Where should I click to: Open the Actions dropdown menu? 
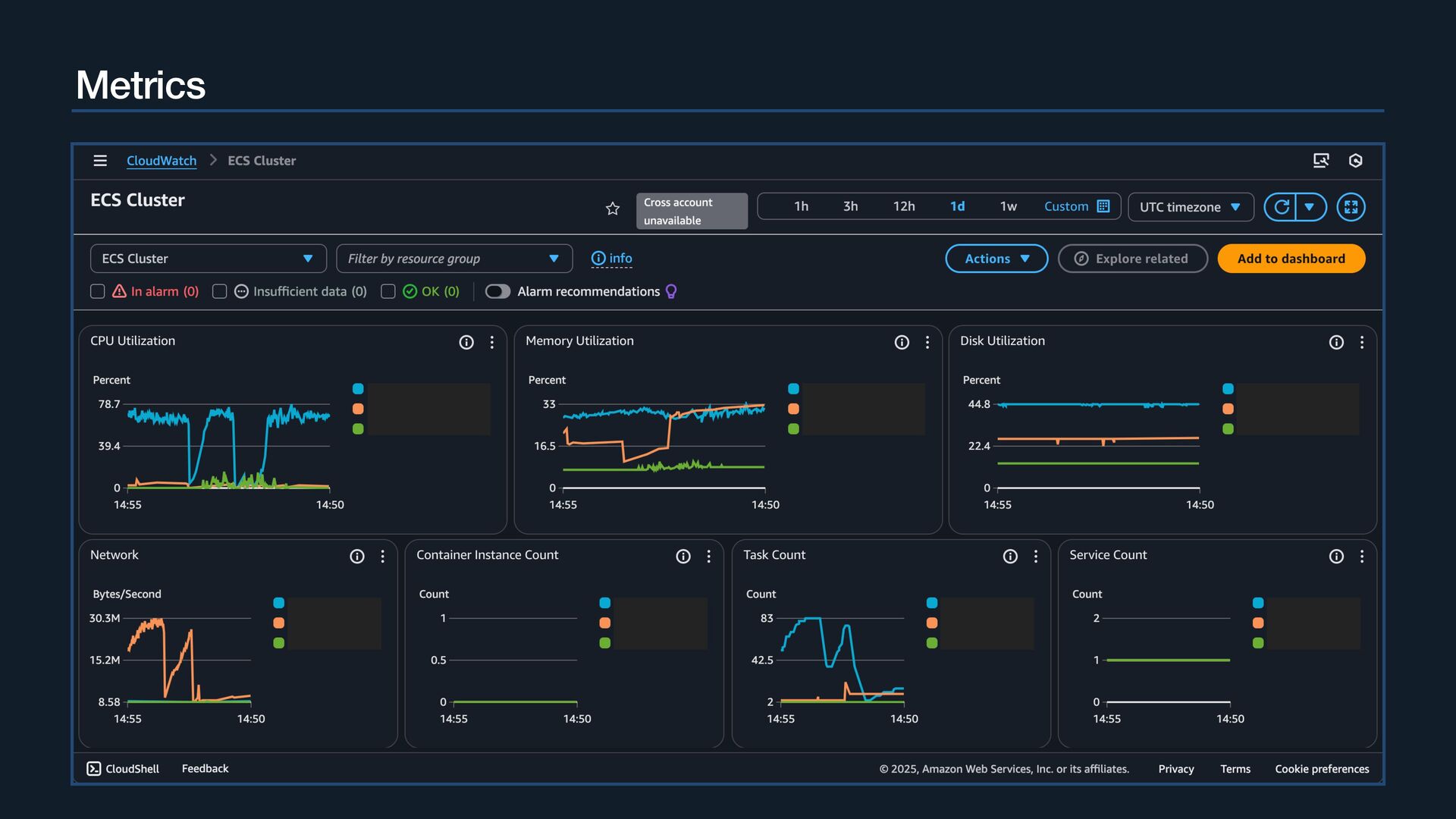996,259
